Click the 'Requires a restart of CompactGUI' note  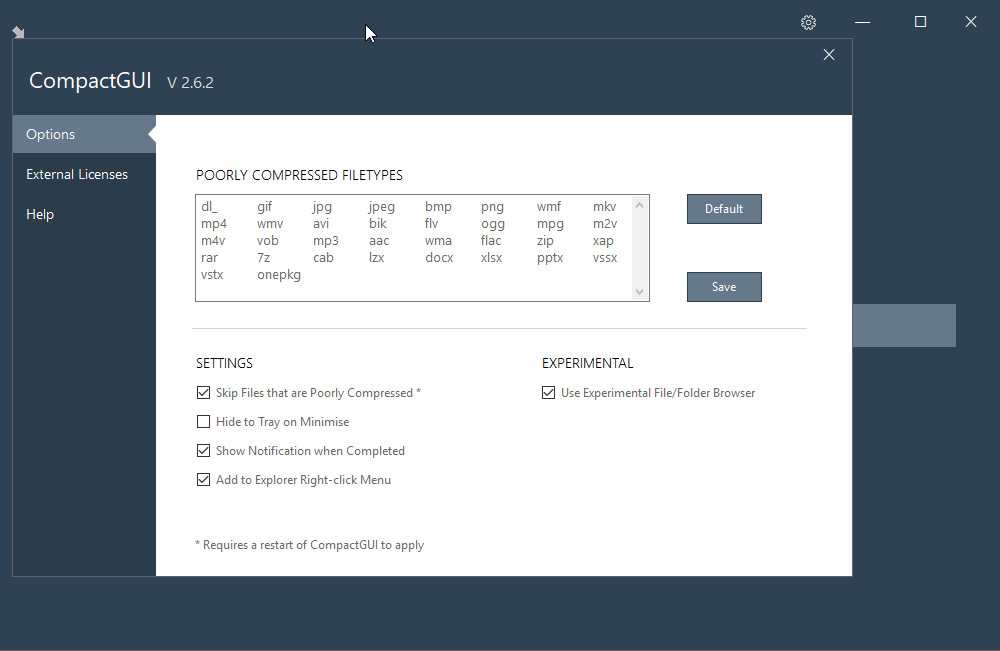pyautogui.click(x=309, y=545)
